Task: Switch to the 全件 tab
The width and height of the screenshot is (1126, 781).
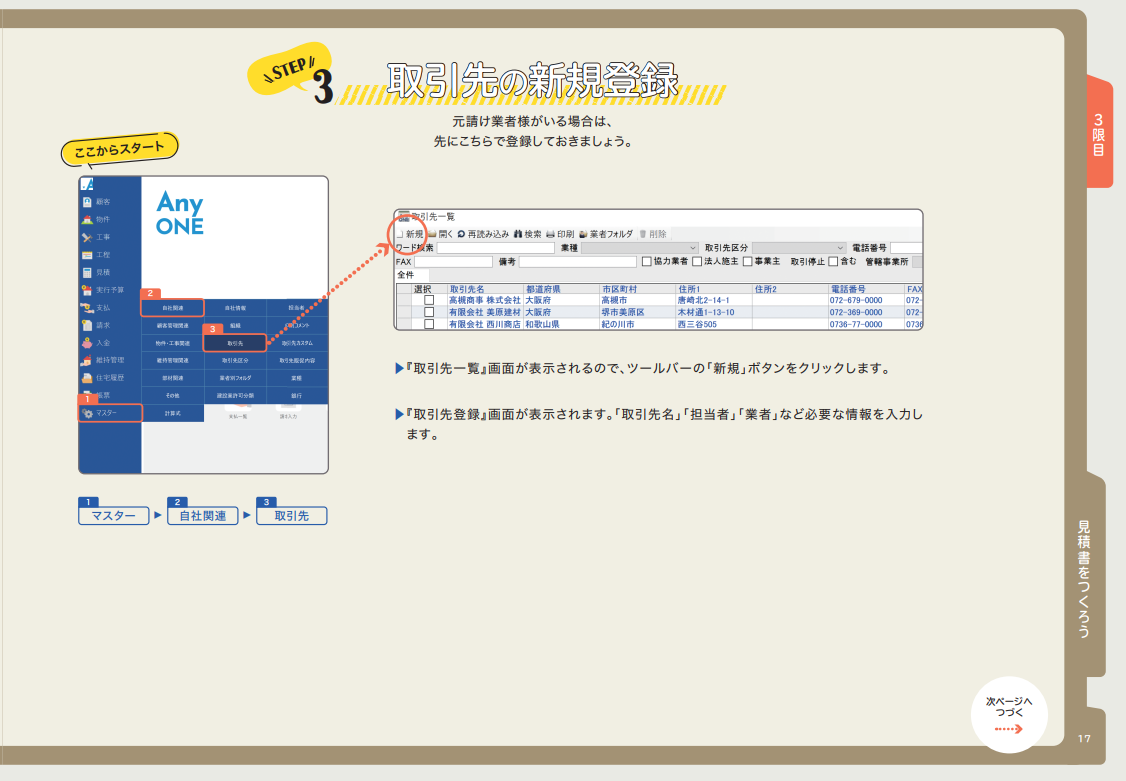Action: 406,275
